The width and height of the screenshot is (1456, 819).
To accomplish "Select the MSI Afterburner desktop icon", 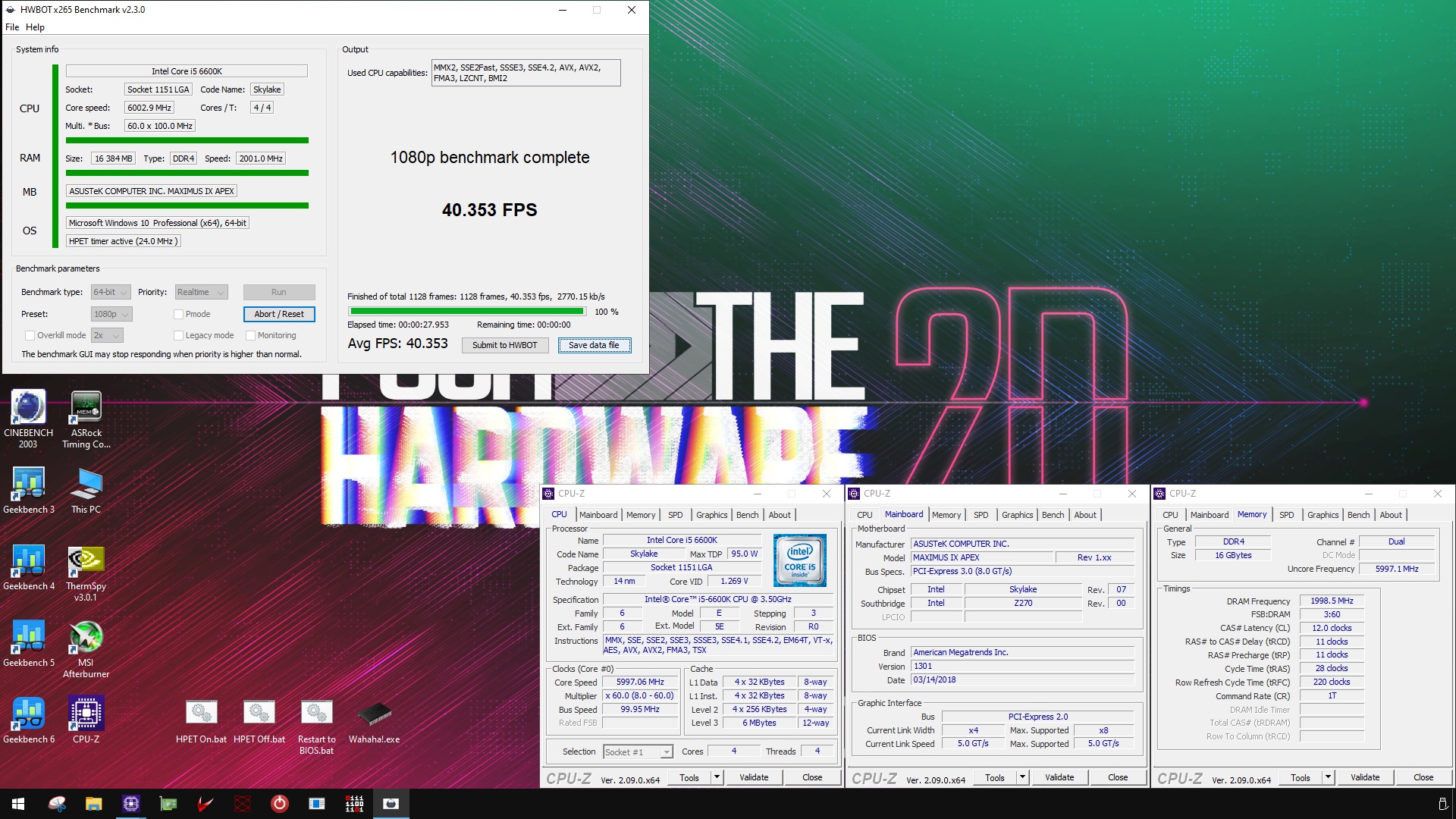I will click(x=86, y=649).
